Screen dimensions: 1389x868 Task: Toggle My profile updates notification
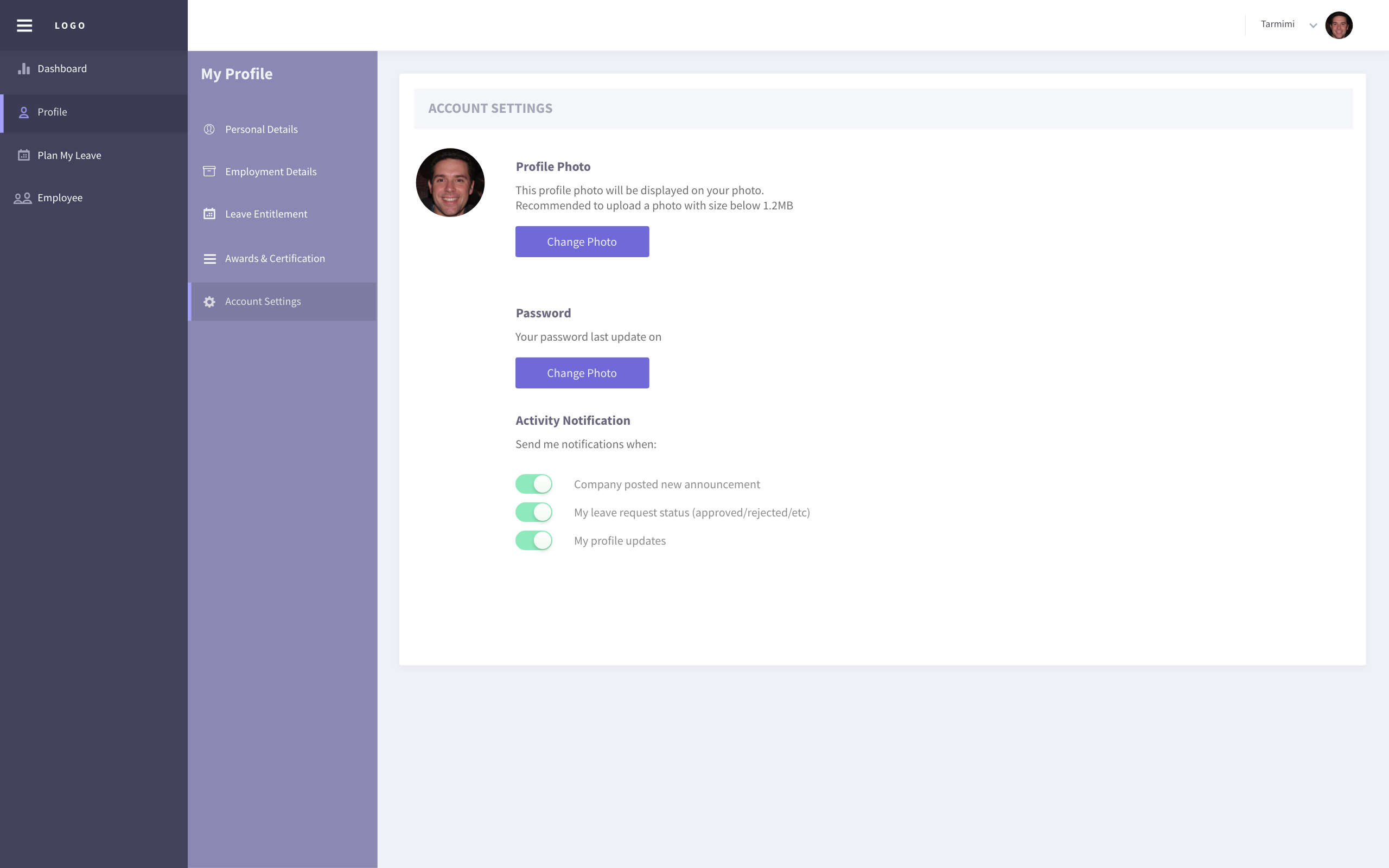(x=534, y=540)
